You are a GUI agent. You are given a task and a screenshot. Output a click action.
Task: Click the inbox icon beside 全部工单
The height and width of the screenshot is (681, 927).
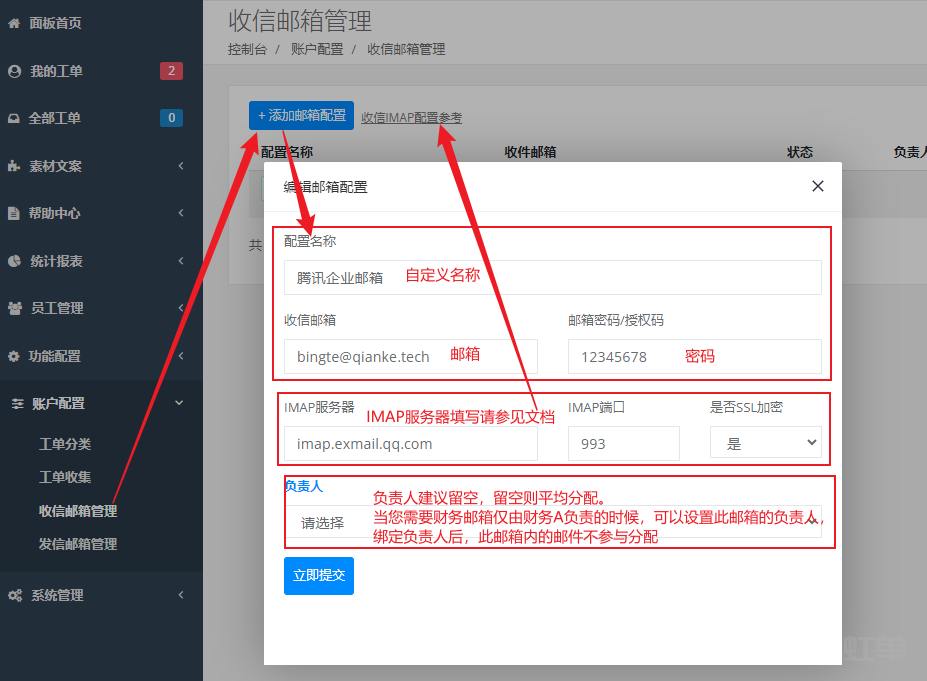tap(14, 118)
